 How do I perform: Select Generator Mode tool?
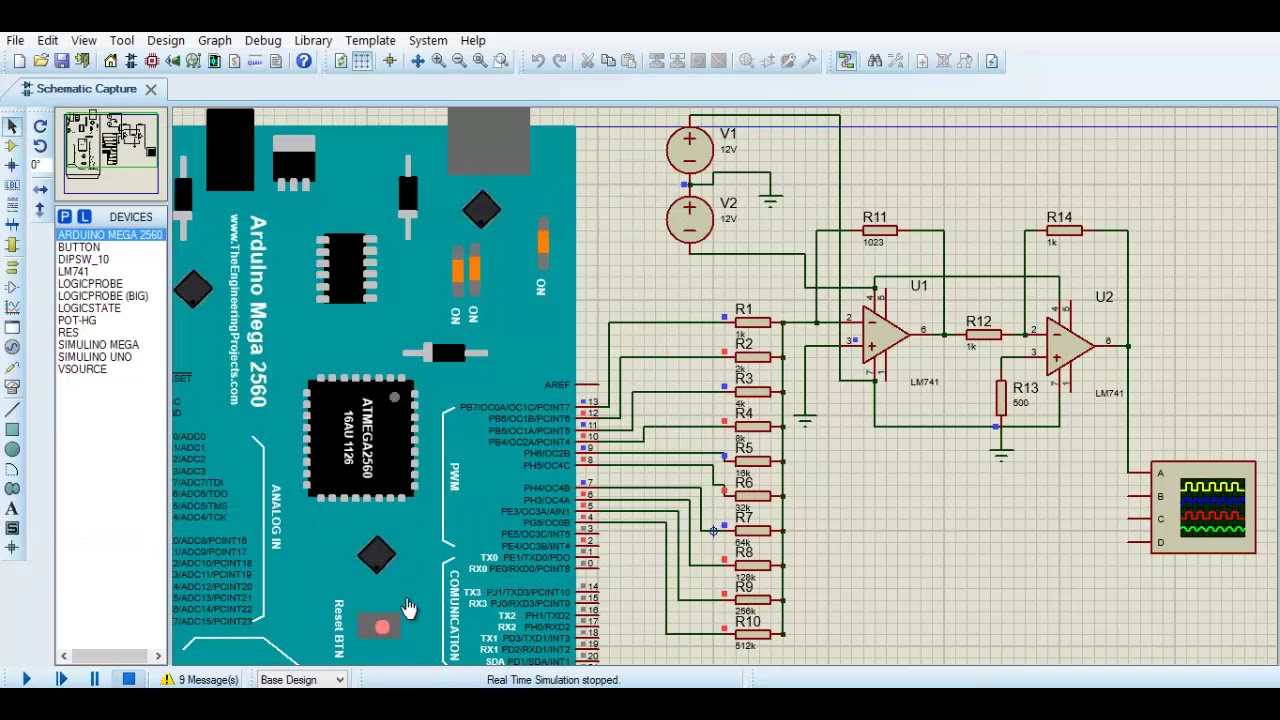coord(12,346)
